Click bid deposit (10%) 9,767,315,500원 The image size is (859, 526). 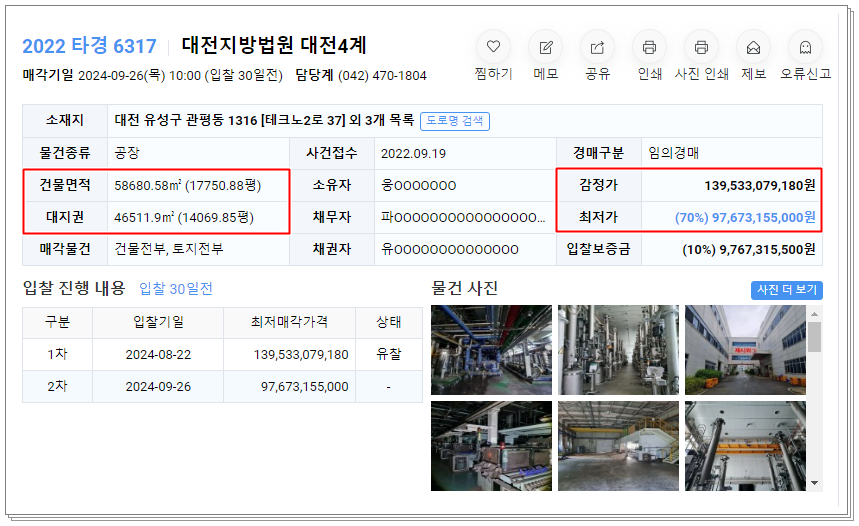click(749, 250)
